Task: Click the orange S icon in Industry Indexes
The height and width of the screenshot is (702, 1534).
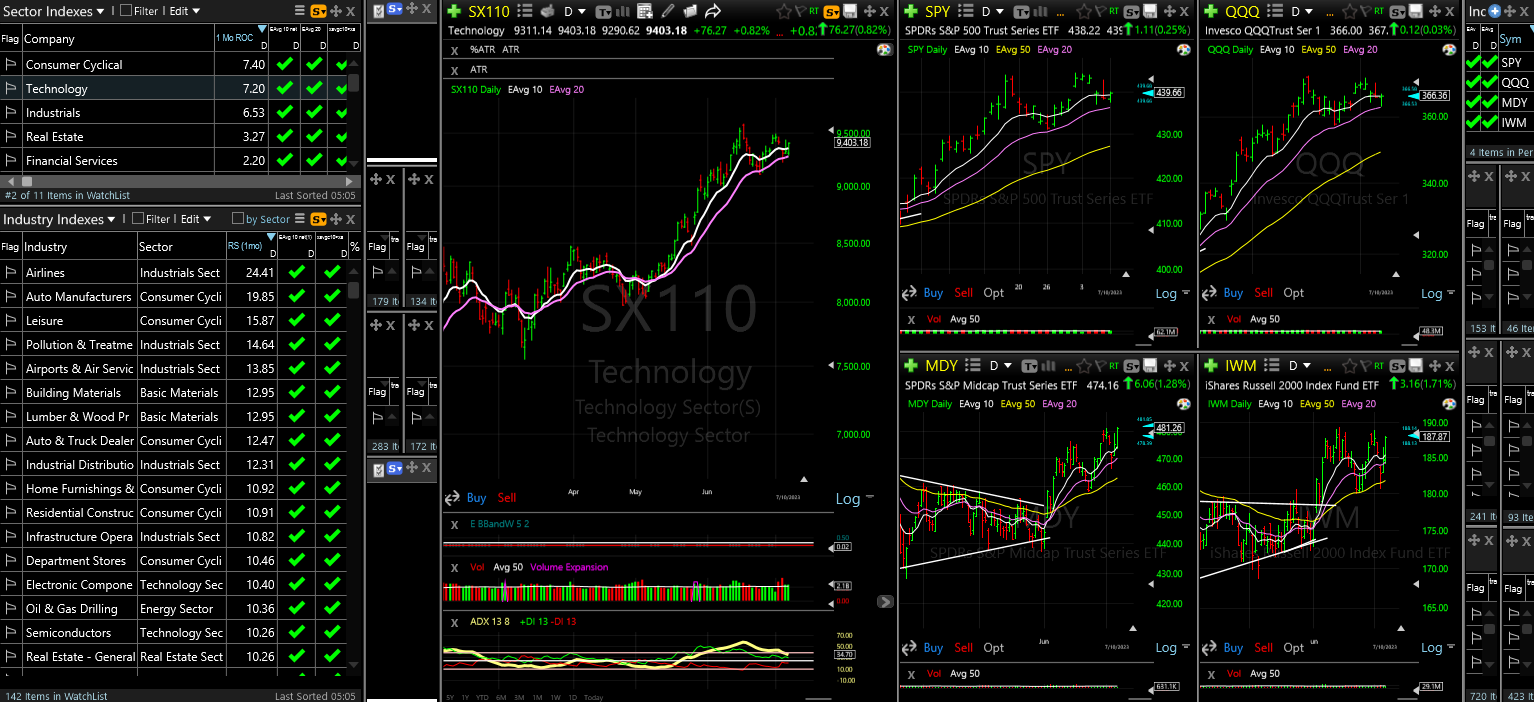Action: click(318, 219)
